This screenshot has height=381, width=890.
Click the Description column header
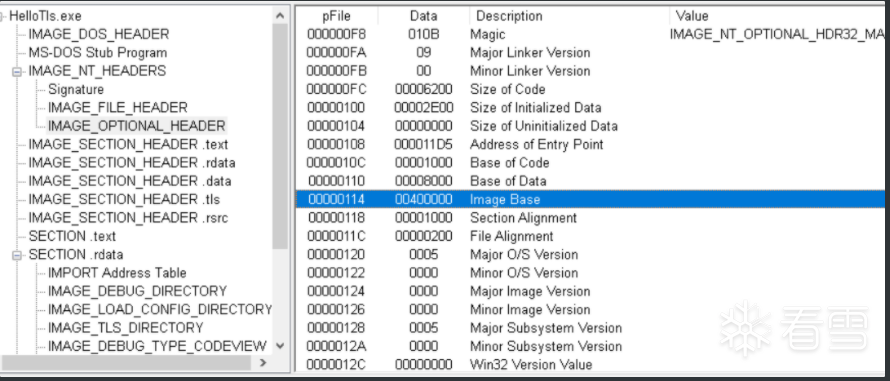(x=569, y=16)
